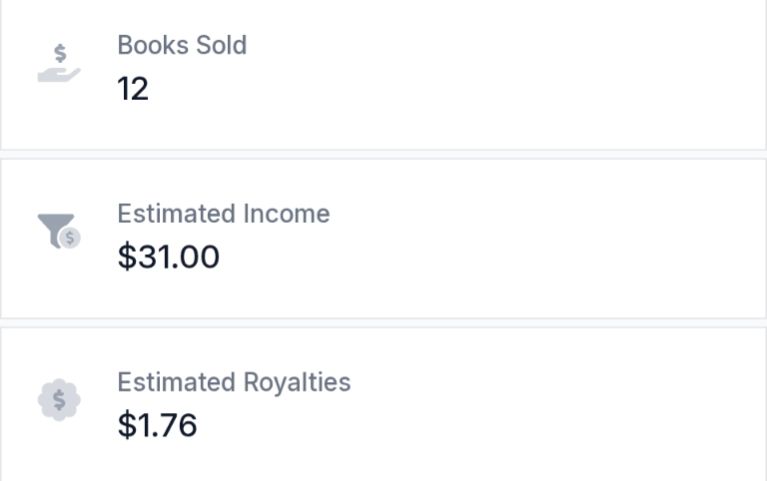767x481 pixels.
Task: Click the small dollar sign above hand
Action: click(x=60, y=53)
